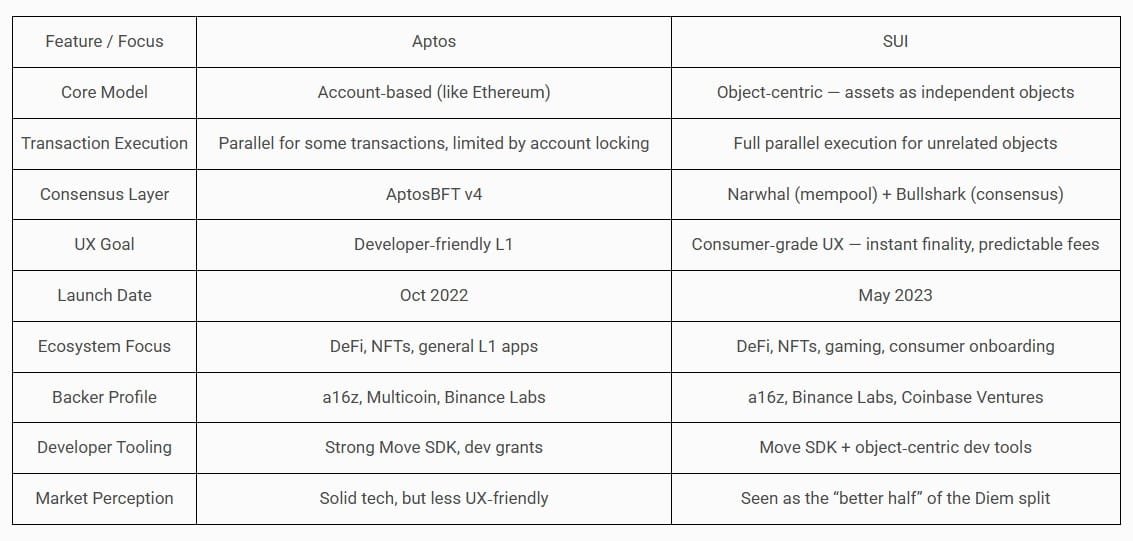
Task: Select the Oct 2022 cell
Action: tap(434, 295)
